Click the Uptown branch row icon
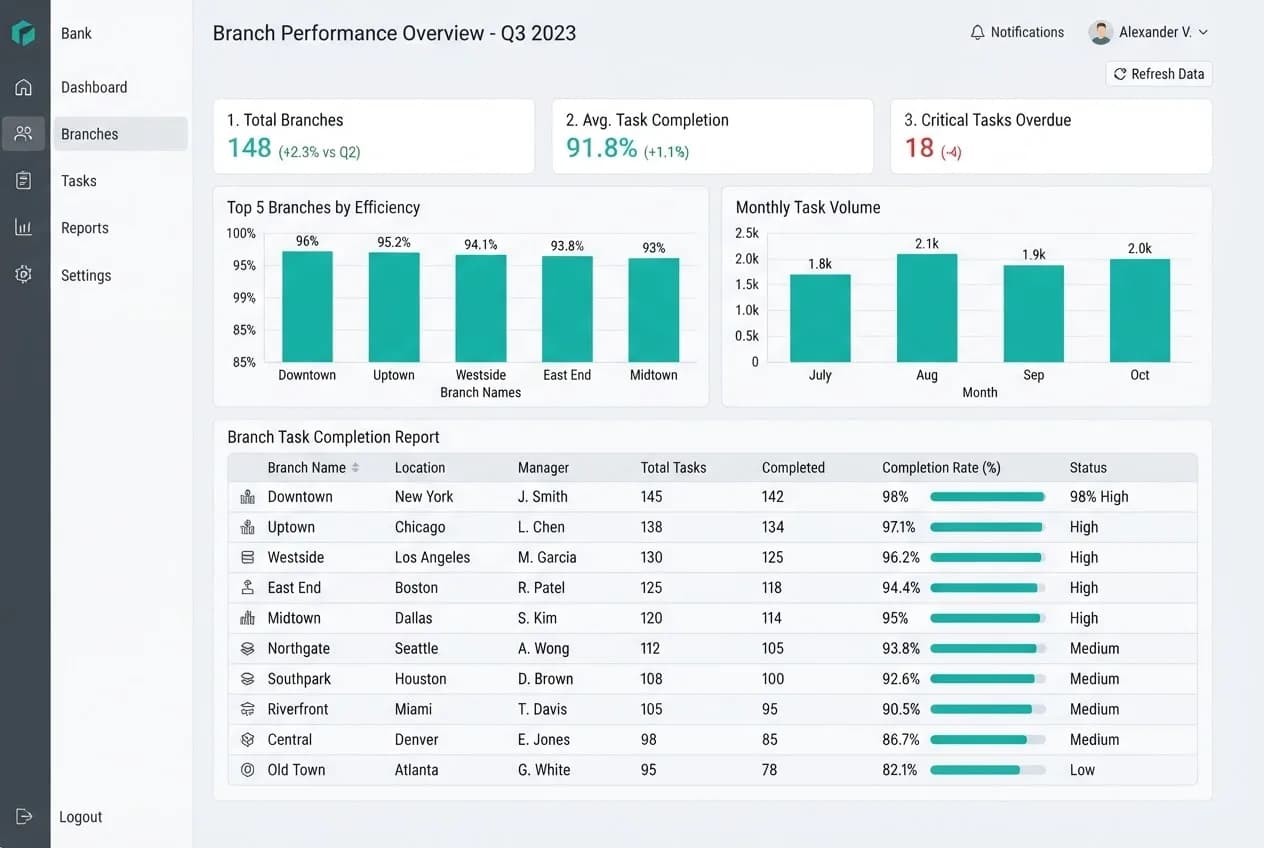This screenshot has height=848, width=1264. point(248,527)
